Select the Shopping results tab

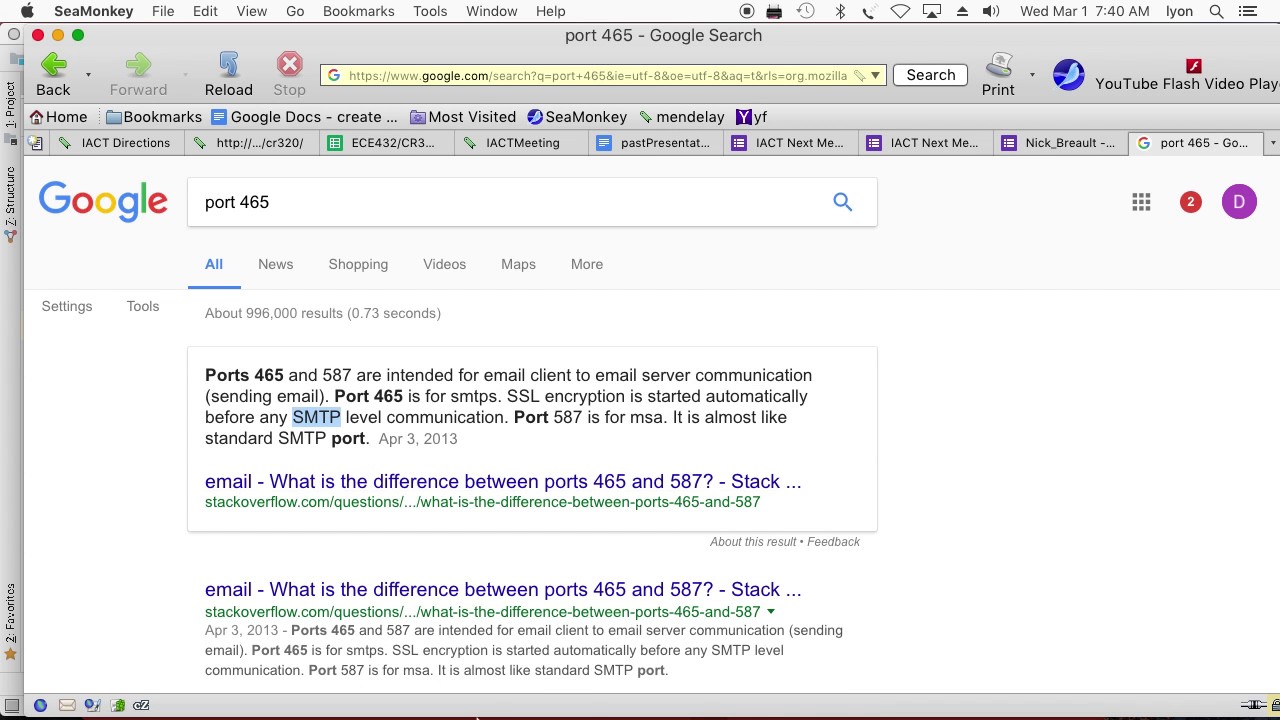coord(358,264)
